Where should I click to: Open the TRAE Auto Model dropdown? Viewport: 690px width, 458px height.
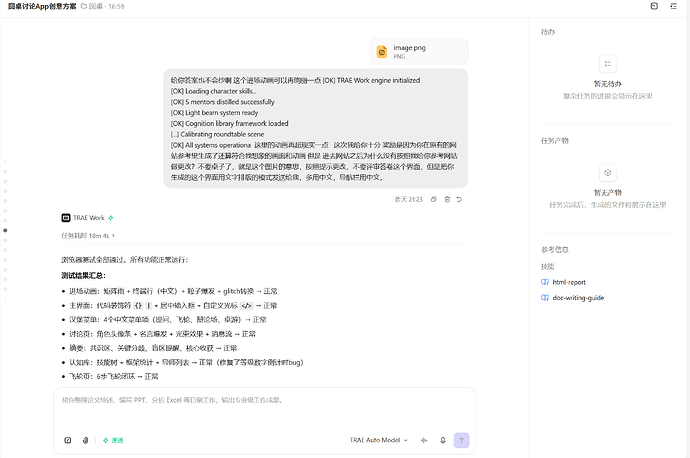click(x=378, y=440)
